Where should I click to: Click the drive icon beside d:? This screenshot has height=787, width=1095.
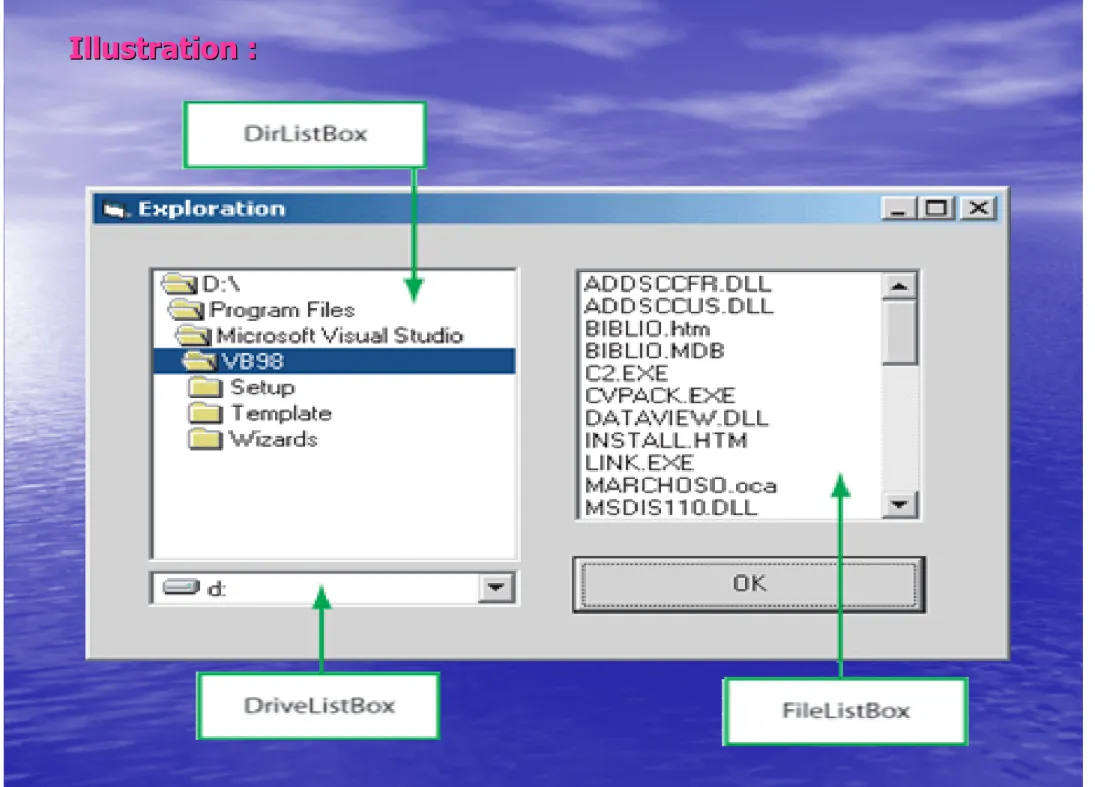coord(181,587)
